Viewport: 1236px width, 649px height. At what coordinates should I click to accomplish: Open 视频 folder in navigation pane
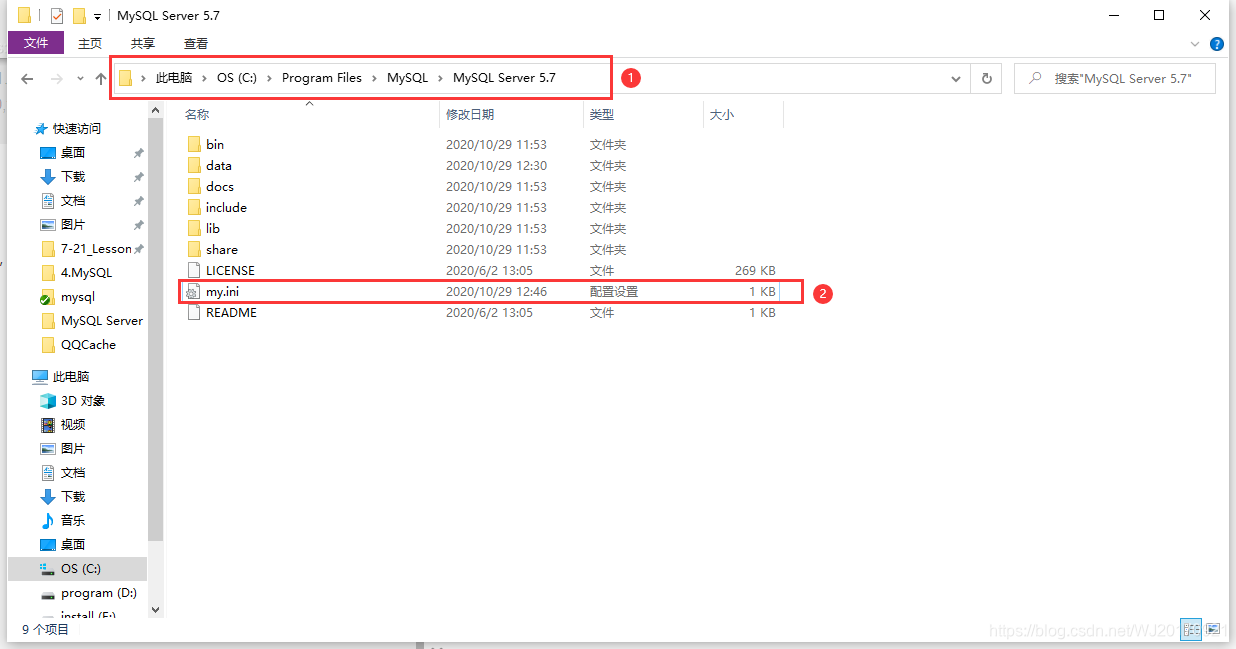pyautogui.click(x=73, y=425)
